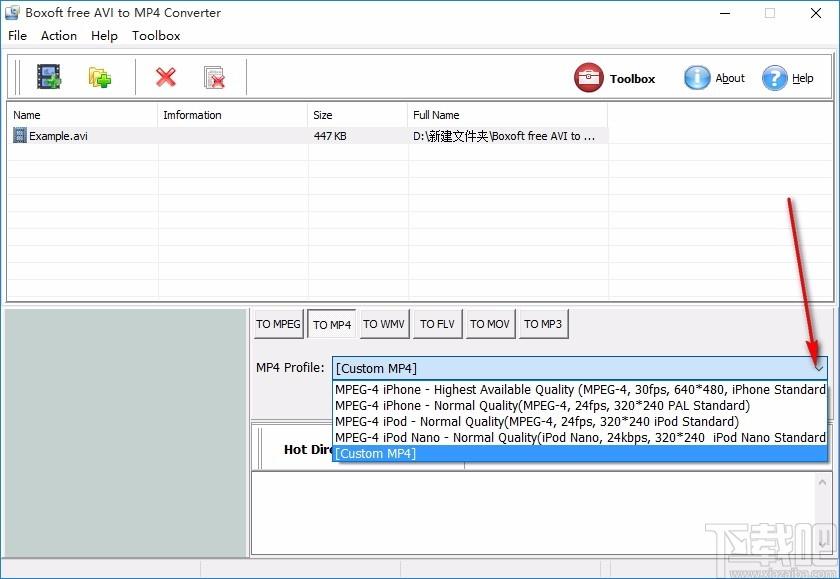This screenshot has width=840, height=579.
Task: Switch to the TO FLV tab
Action: (x=437, y=324)
